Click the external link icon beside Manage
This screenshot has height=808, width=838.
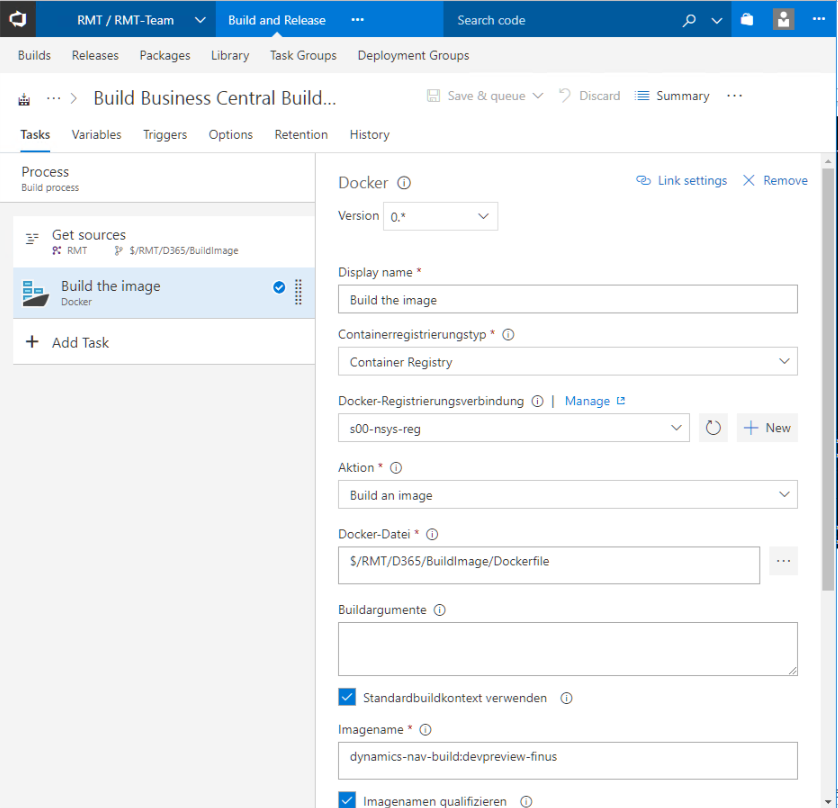[620, 401]
